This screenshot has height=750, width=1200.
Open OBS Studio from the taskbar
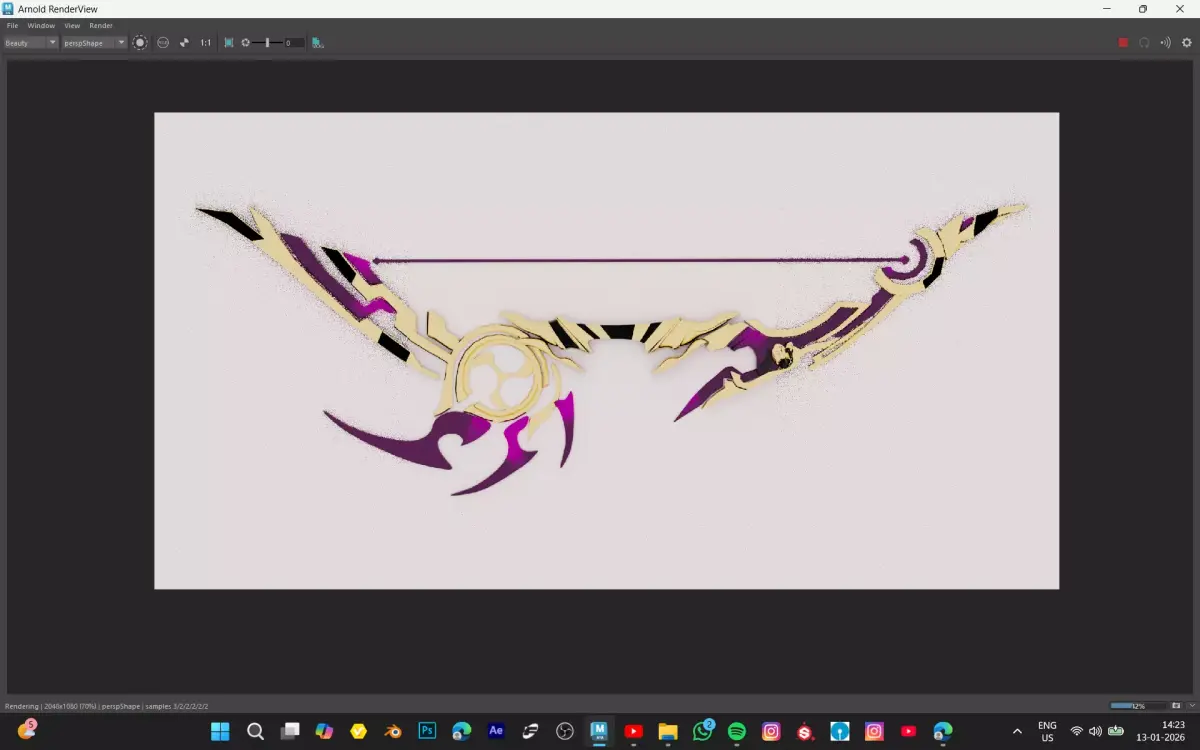pyautogui.click(x=565, y=731)
